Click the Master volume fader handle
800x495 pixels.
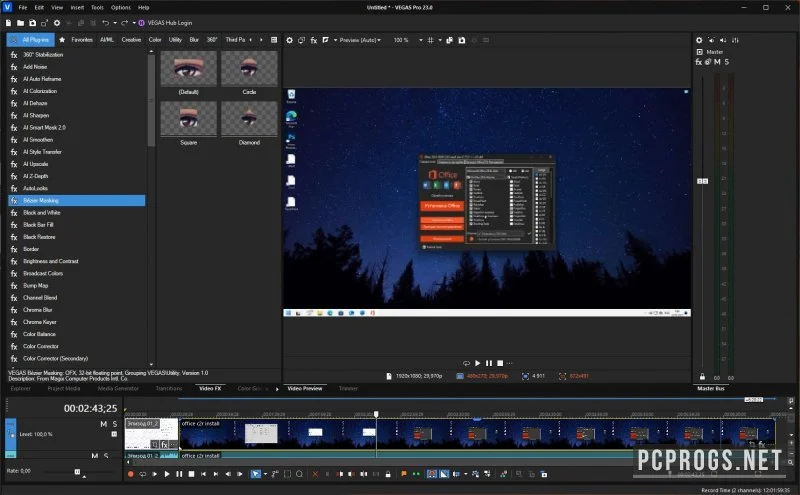pyautogui.click(x=703, y=181)
